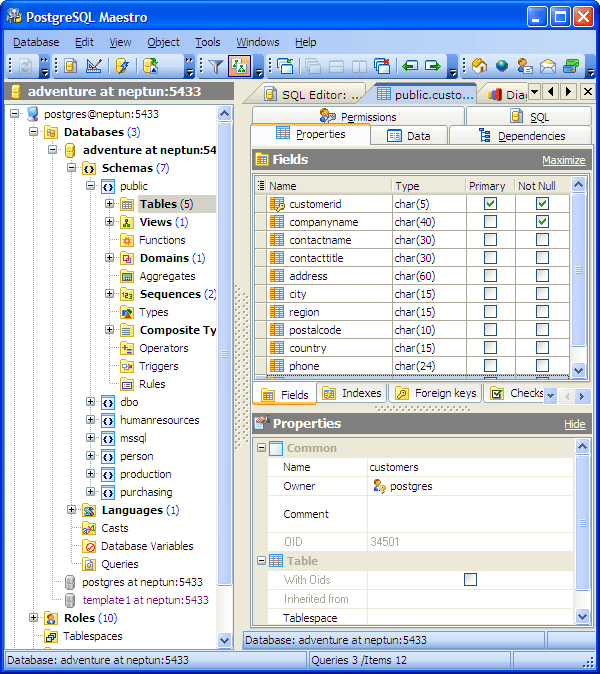Click the Comment value field
The width and height of the screenshot is (600, 674).
pyautogui.click(x=470, y=514)
